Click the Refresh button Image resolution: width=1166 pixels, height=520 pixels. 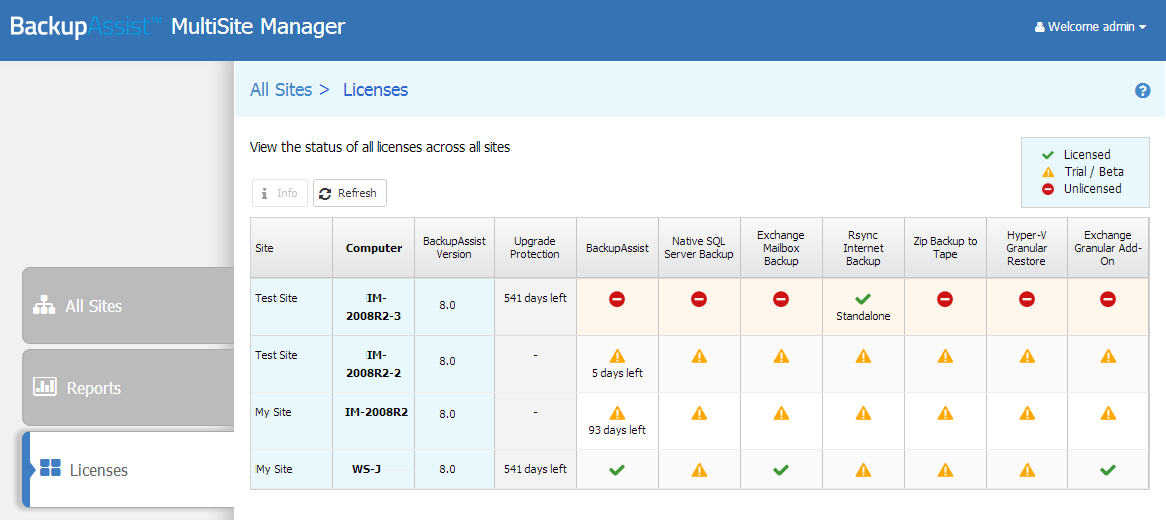pyautogui.click(x=350, y=193)
